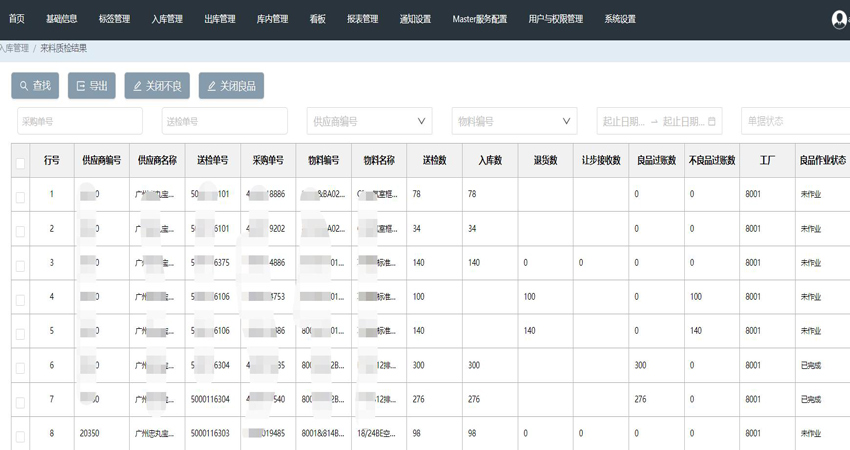Image resolution: width=850 pixels, height=450 pixels.
Task: Expand the 供应商编号 dropdown
Action: click(x=369, y=122)
